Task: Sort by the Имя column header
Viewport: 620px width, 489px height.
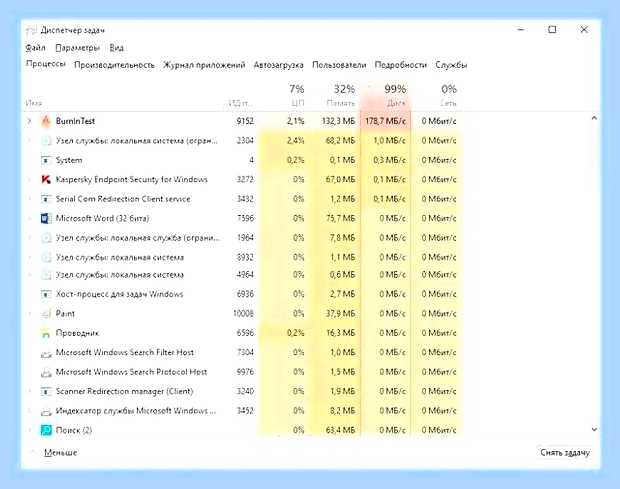Action: [x=34, y=103]
